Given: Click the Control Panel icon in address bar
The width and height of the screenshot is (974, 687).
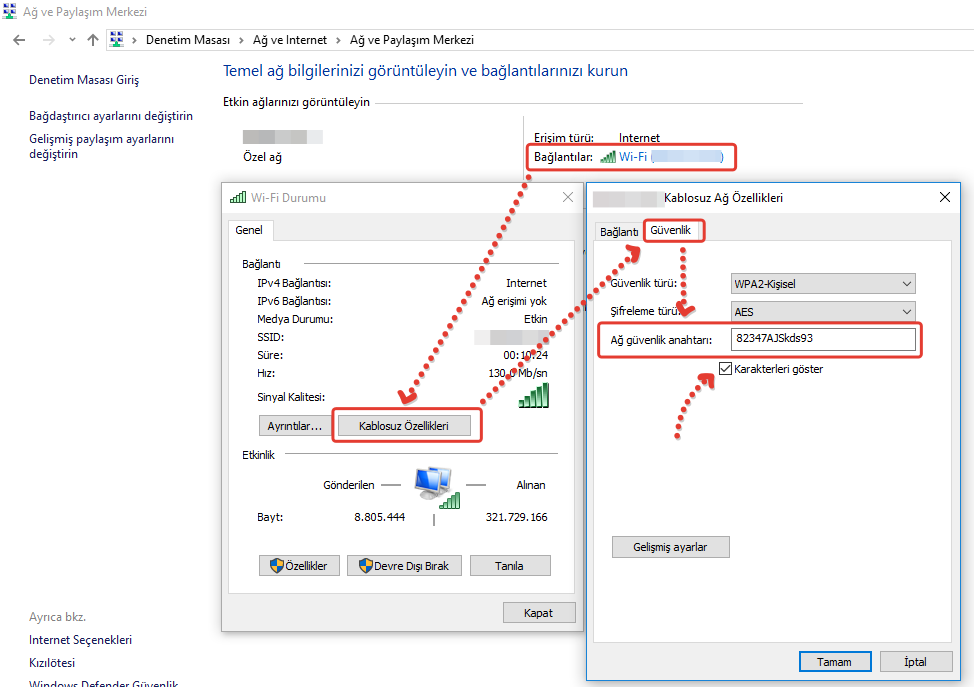Looking at the screenshot, I should pyautogui.click(x=117, y=40).
